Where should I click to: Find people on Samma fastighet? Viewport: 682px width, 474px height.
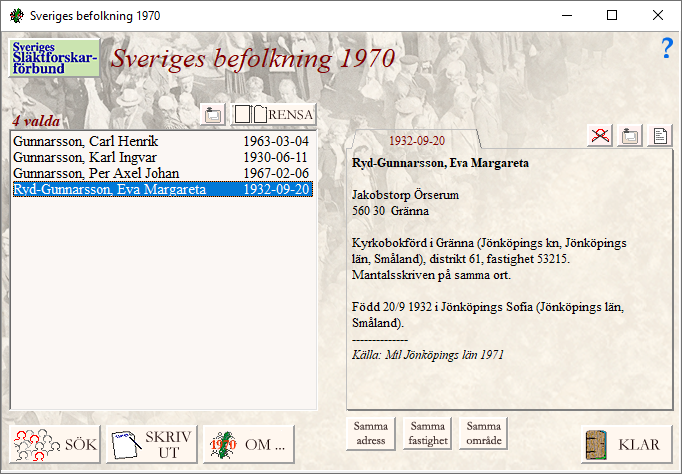pos(428,433)
